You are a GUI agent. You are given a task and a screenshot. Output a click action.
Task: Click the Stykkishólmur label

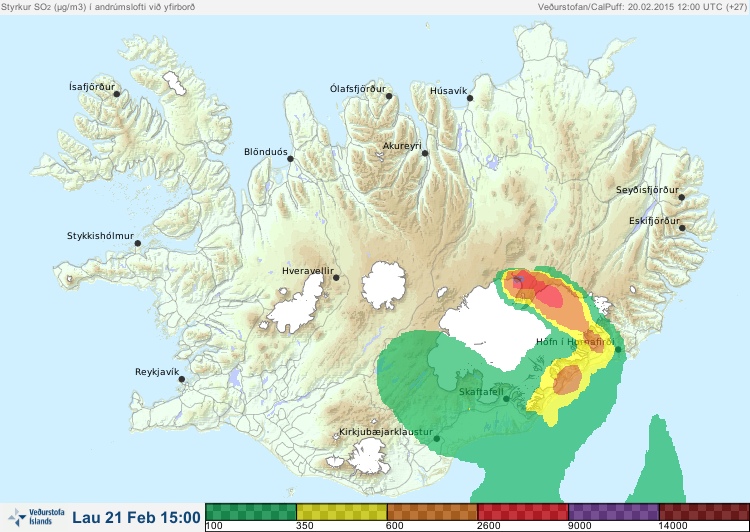click(100, 236)
